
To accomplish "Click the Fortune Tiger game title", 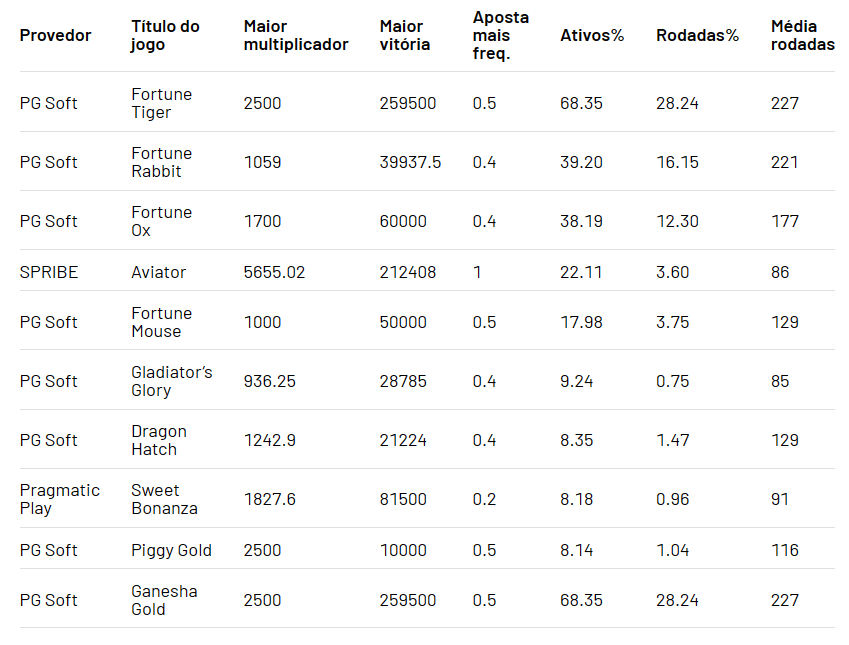I will pyautogui.click(x=161, y=103).
